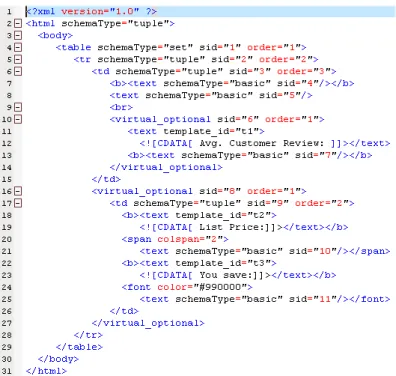Click the xml version declaration text
Image resolution: width=396 pixels, height=376 pixels.
tap(91, 11)
